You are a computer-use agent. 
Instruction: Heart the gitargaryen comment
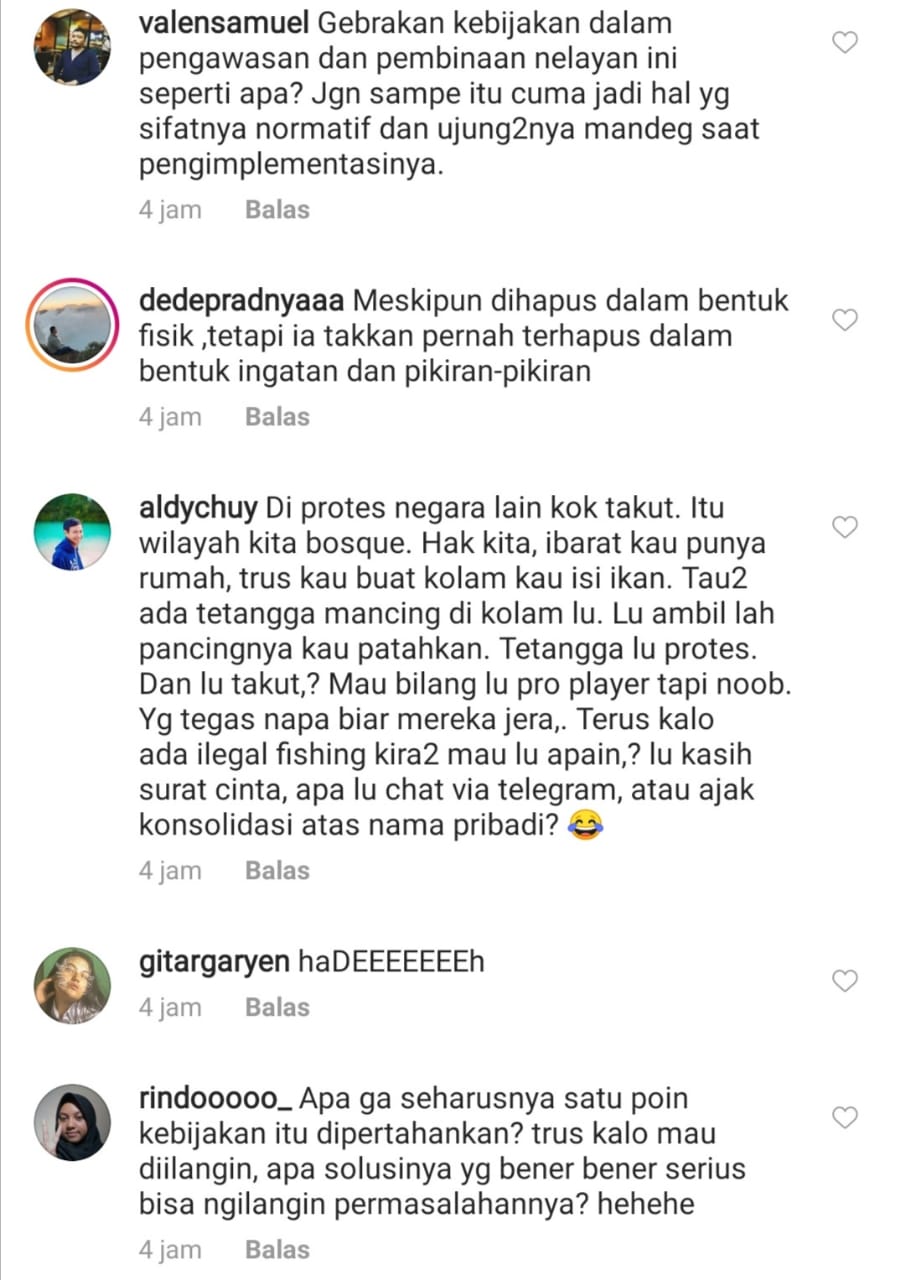point(846,981)
